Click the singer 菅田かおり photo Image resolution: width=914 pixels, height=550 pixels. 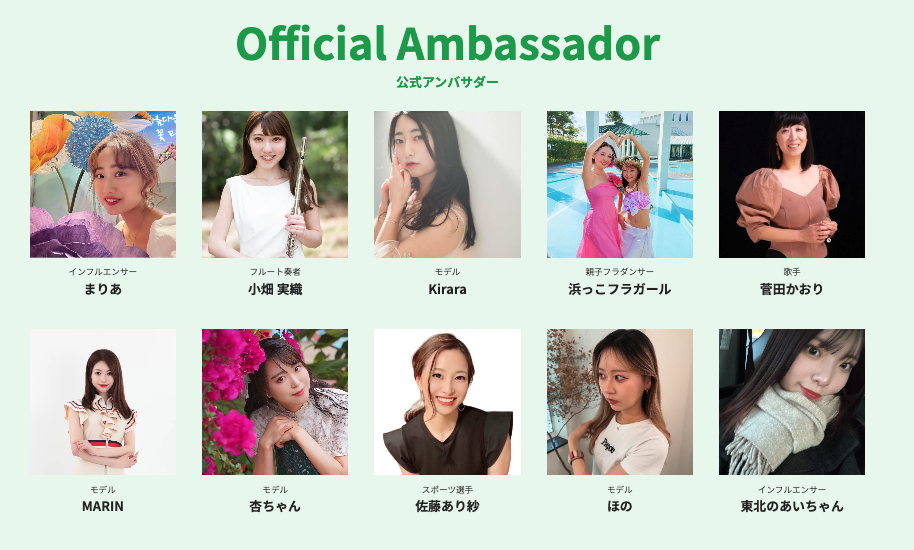point(792,184)
